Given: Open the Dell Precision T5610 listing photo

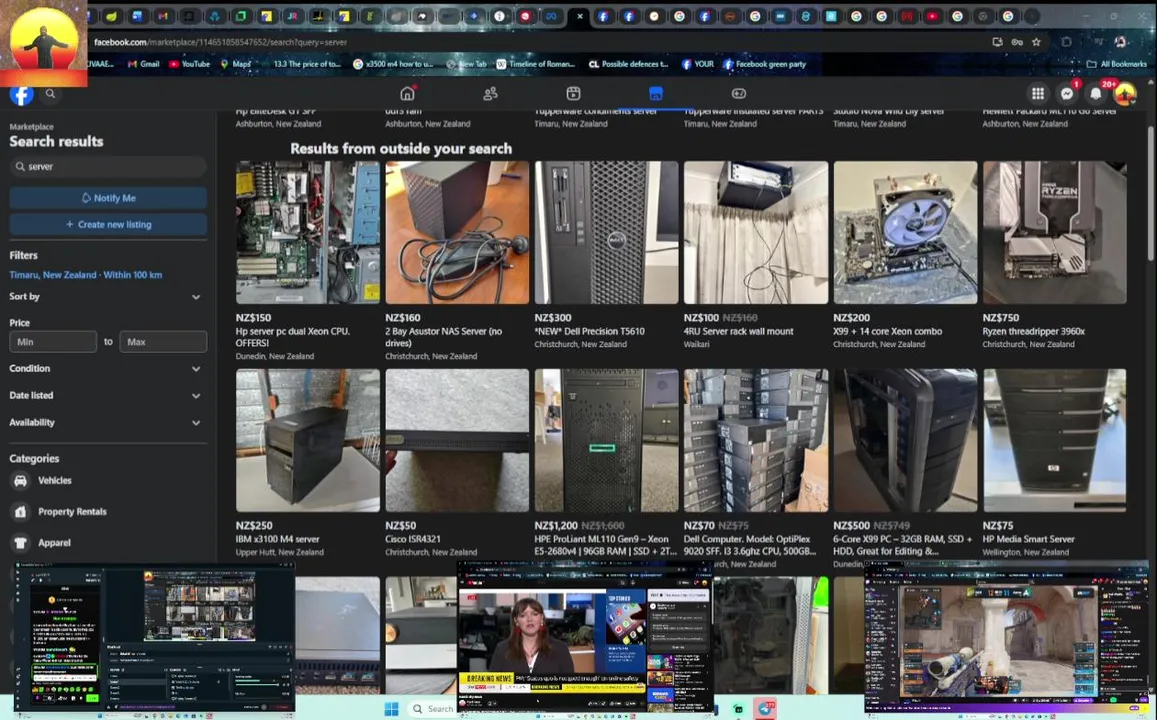Looking at the screenshot, I should point(607,232).
